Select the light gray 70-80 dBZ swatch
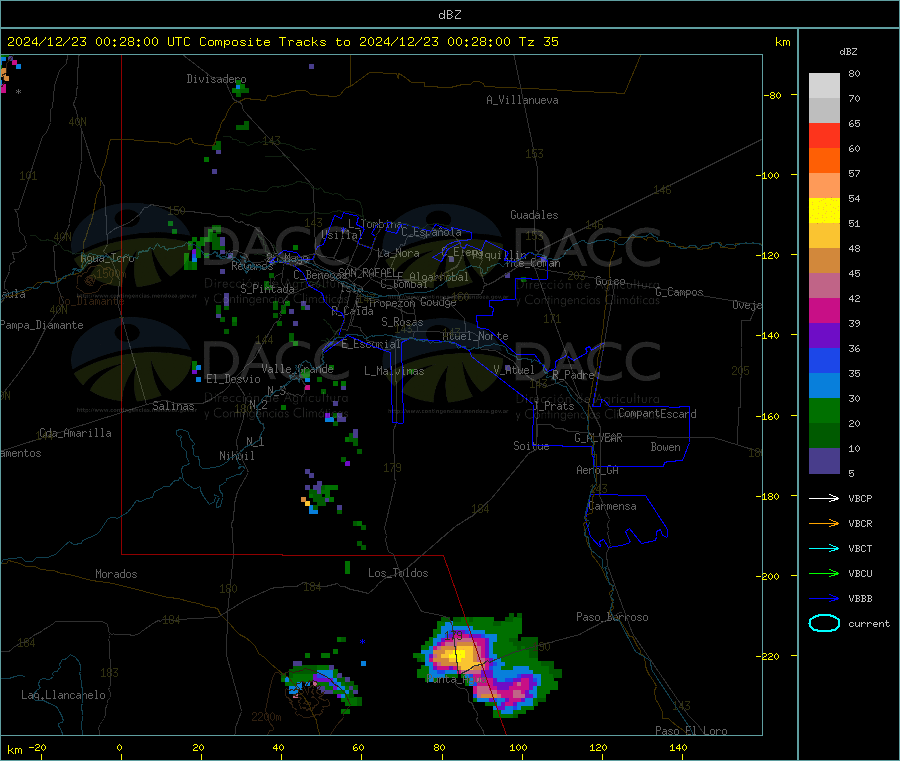The image size is (900, 761). [x=824, y=86]
